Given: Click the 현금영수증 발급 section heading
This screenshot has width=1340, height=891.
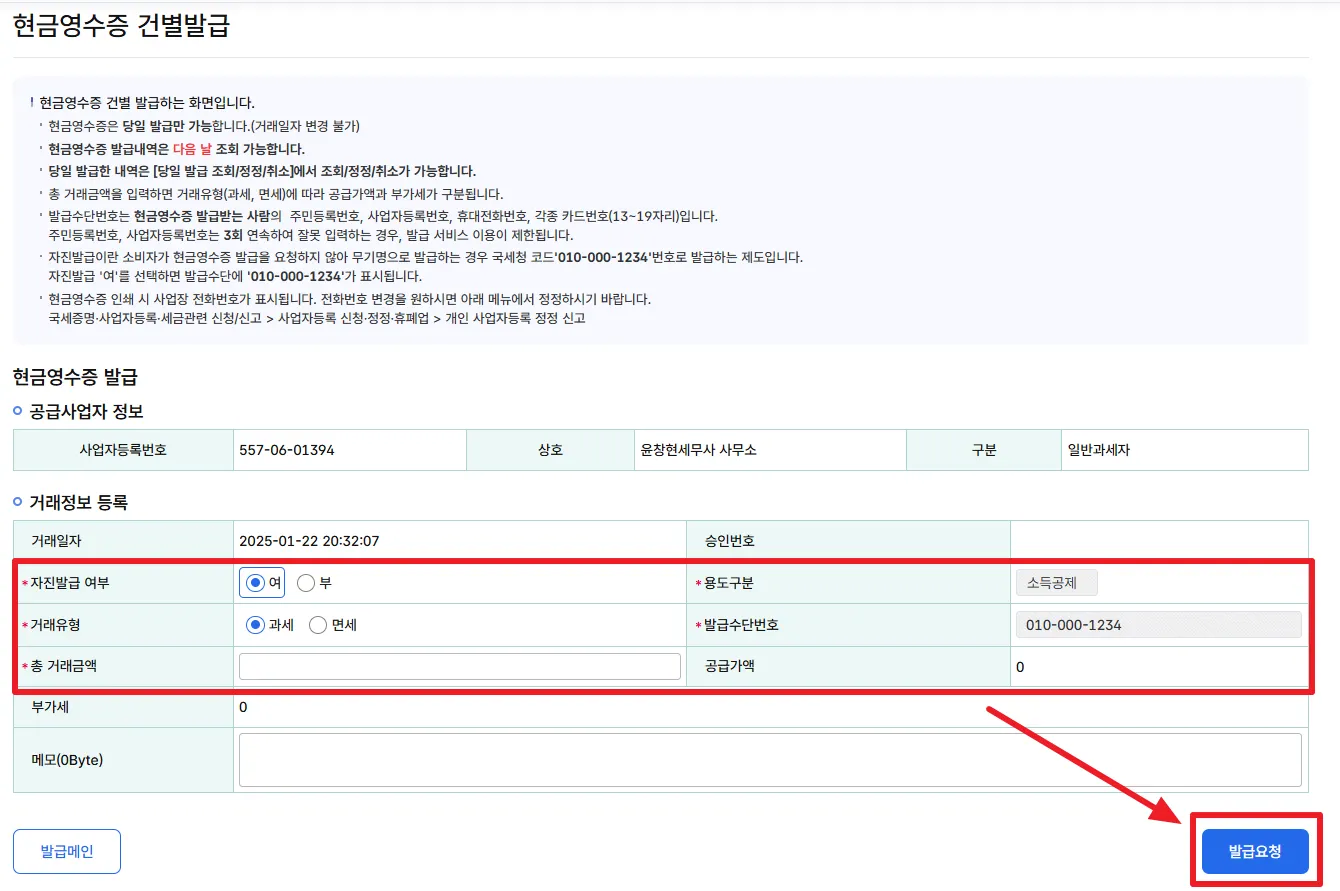Looking at the screenshot, I should pos(75,377).
